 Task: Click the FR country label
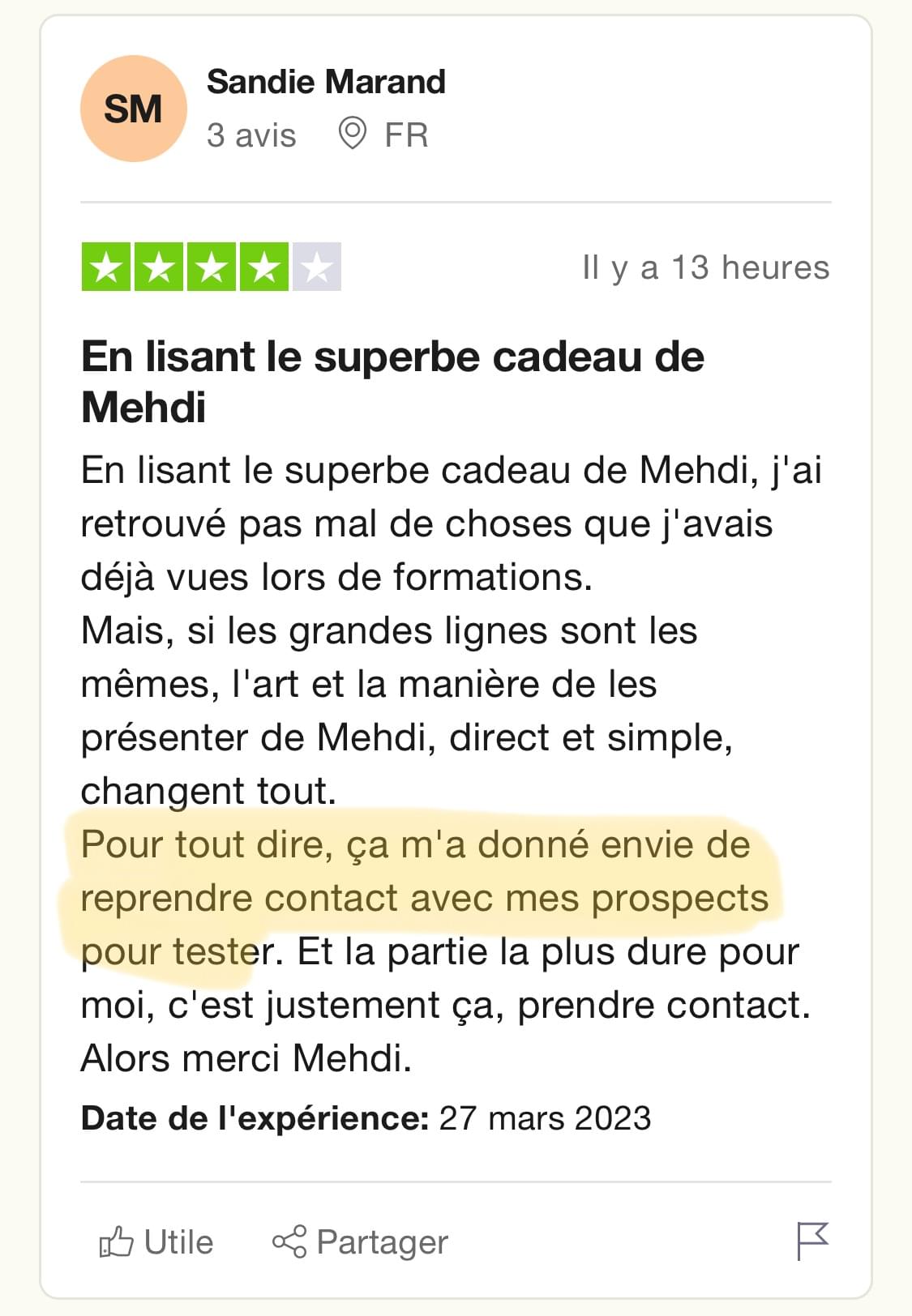point(406,135)
